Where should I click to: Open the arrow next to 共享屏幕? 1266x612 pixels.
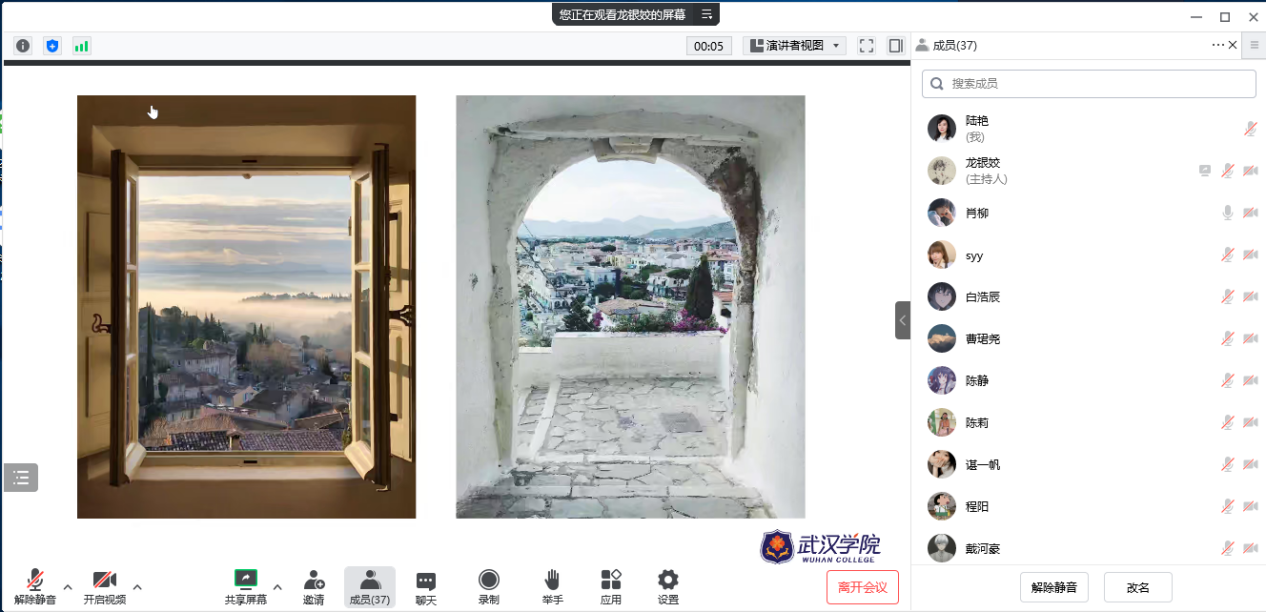(278, 587)
